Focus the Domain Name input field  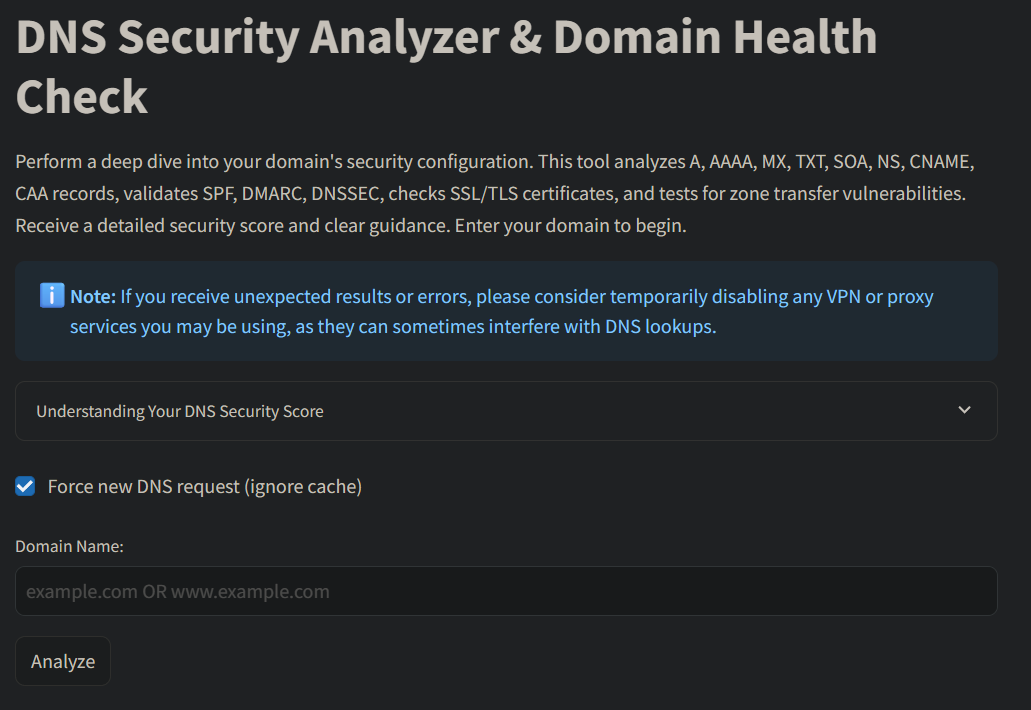tap(506, 591)
